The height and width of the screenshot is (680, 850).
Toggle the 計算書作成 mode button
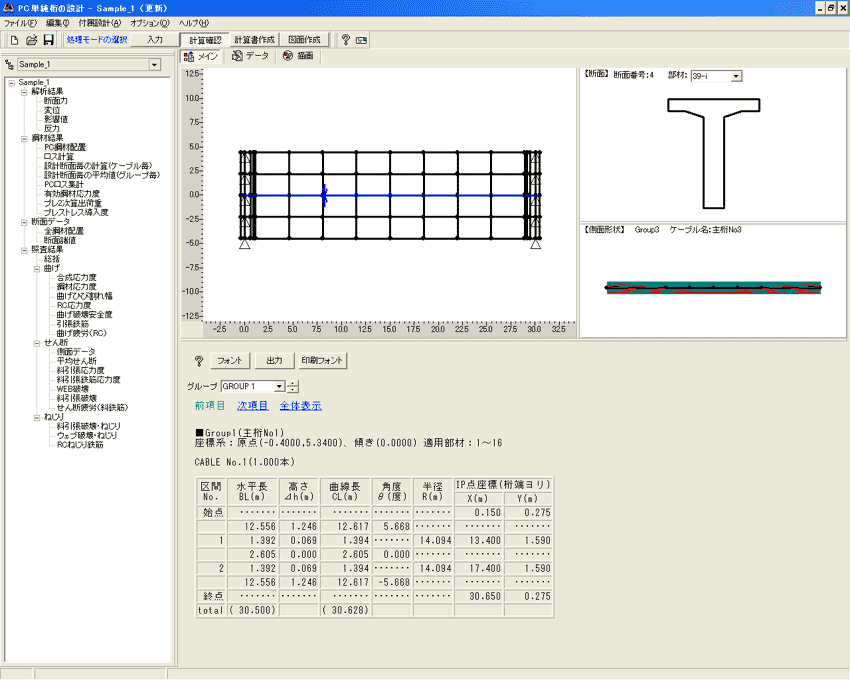[x=254, y=40]
